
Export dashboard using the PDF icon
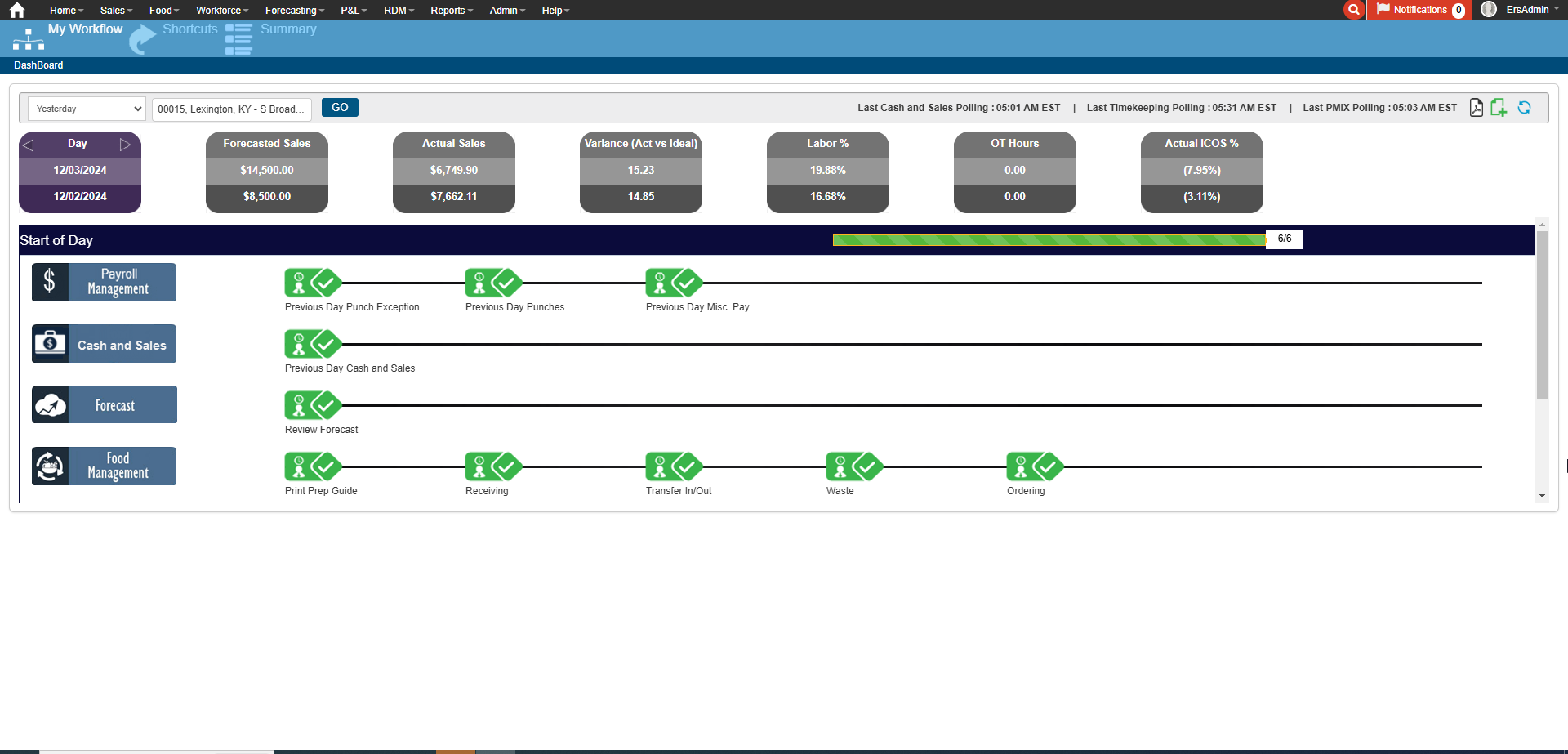[x=1476, y=108]
